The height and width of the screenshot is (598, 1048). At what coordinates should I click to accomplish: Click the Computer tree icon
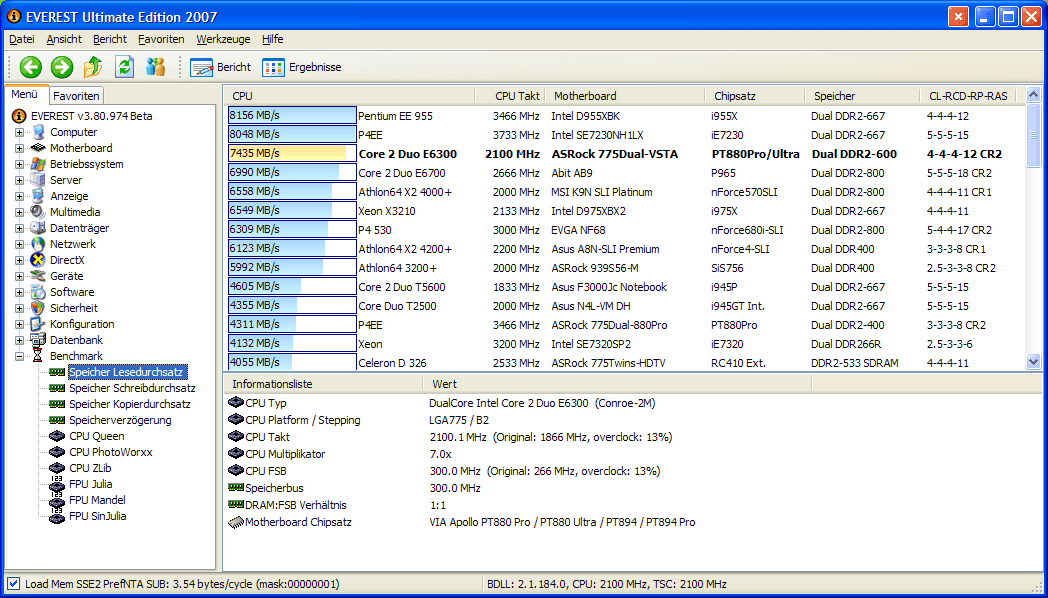pyautogui.click(x=39, y=132)
